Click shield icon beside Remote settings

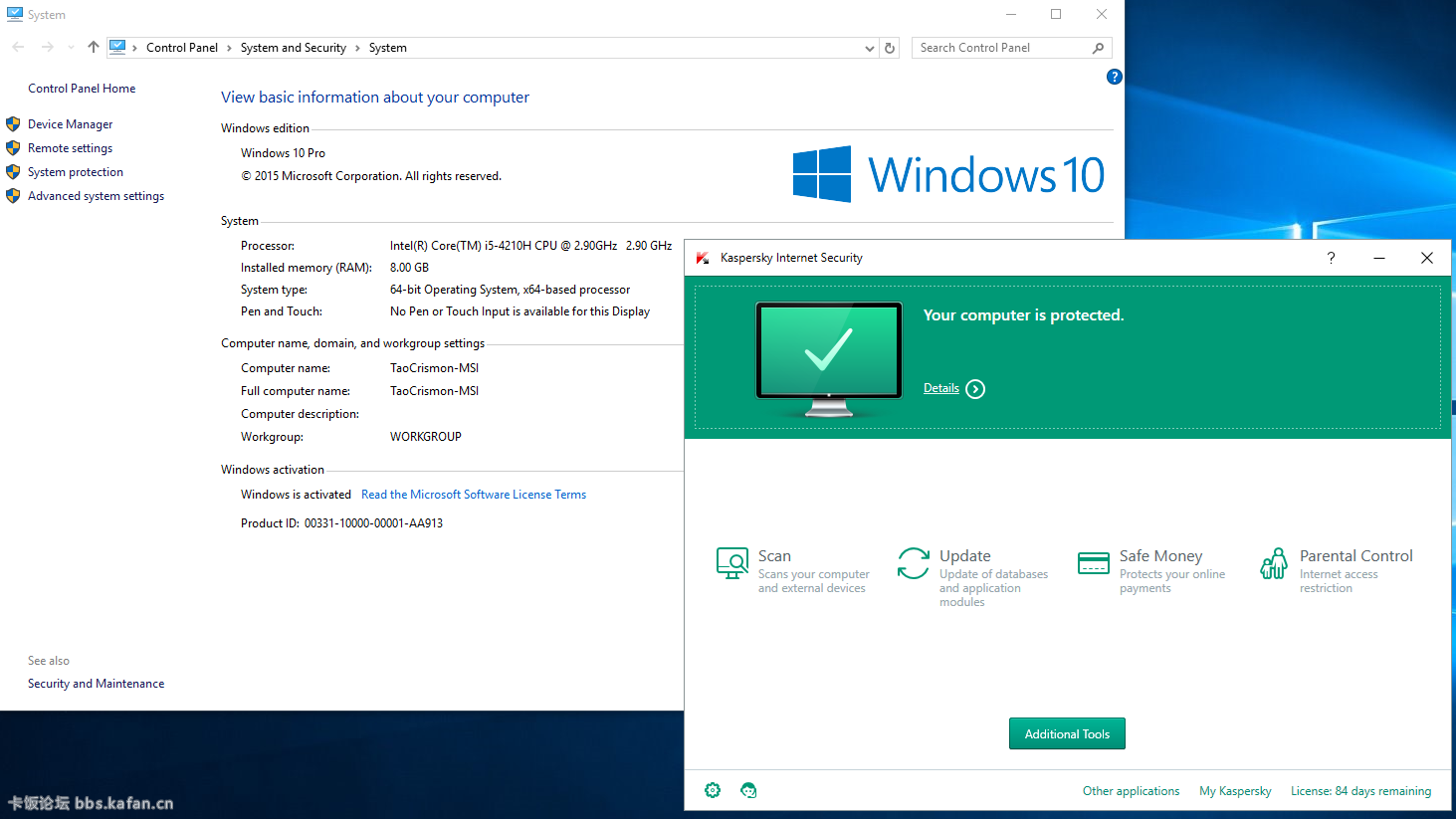[13, 148]
